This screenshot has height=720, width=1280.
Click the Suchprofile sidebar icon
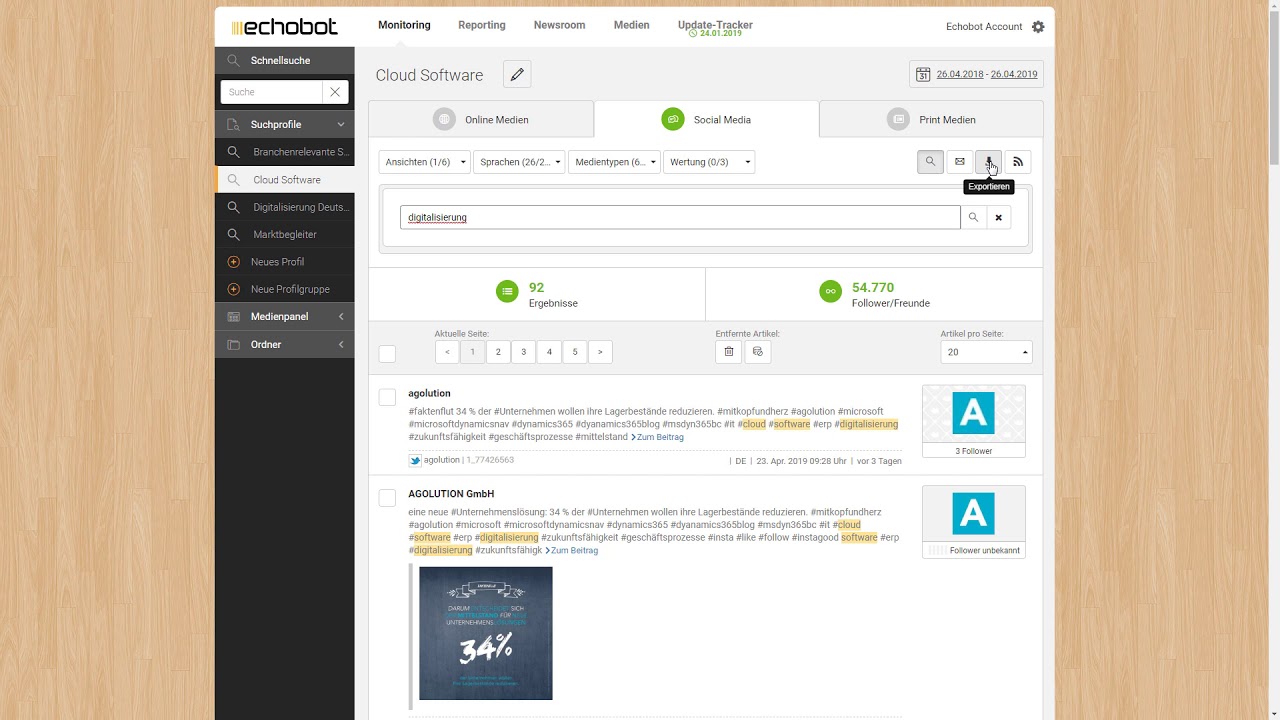tap(233, 125)
